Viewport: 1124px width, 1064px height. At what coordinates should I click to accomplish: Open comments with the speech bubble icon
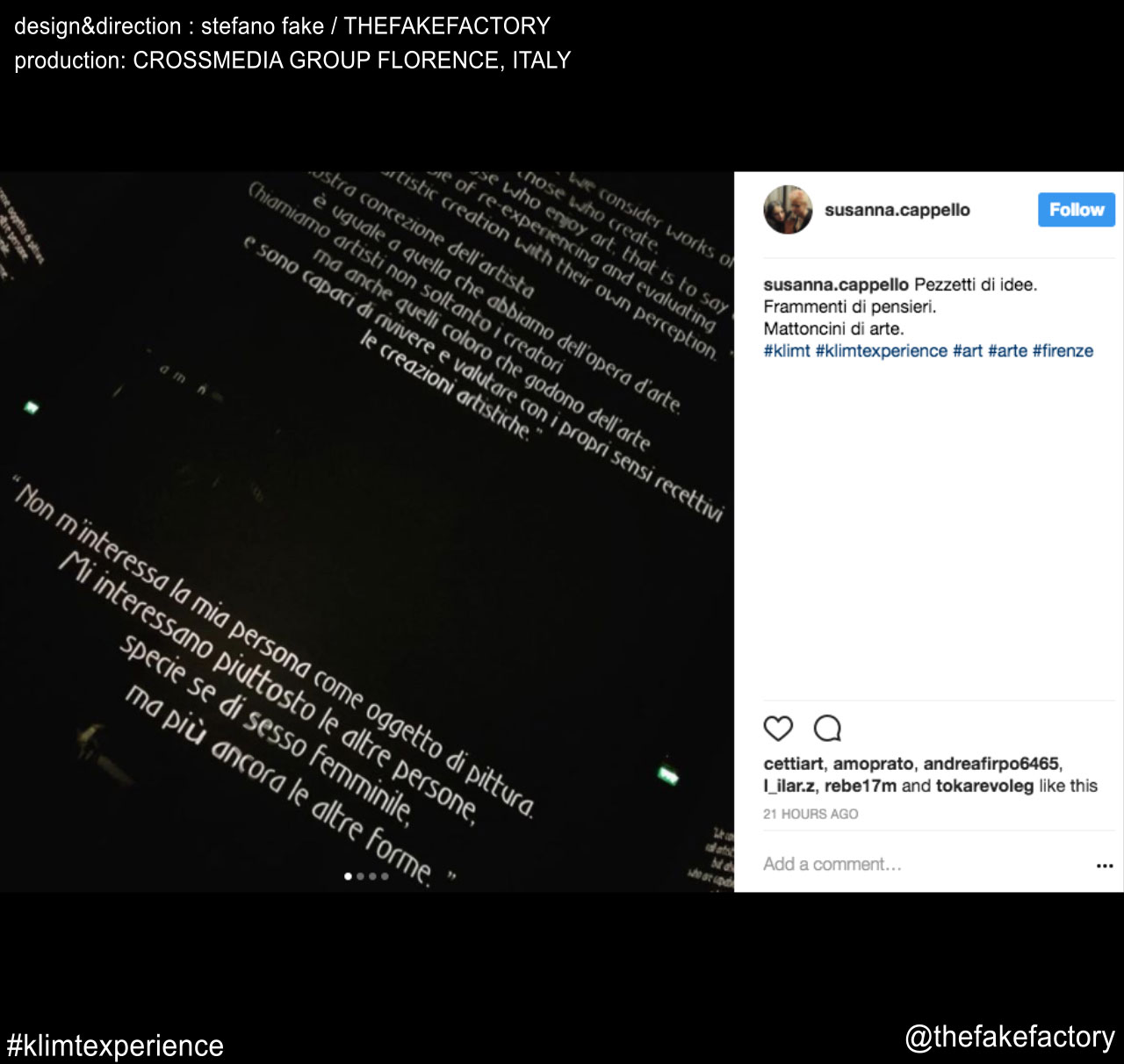click(x=827, y=729)
